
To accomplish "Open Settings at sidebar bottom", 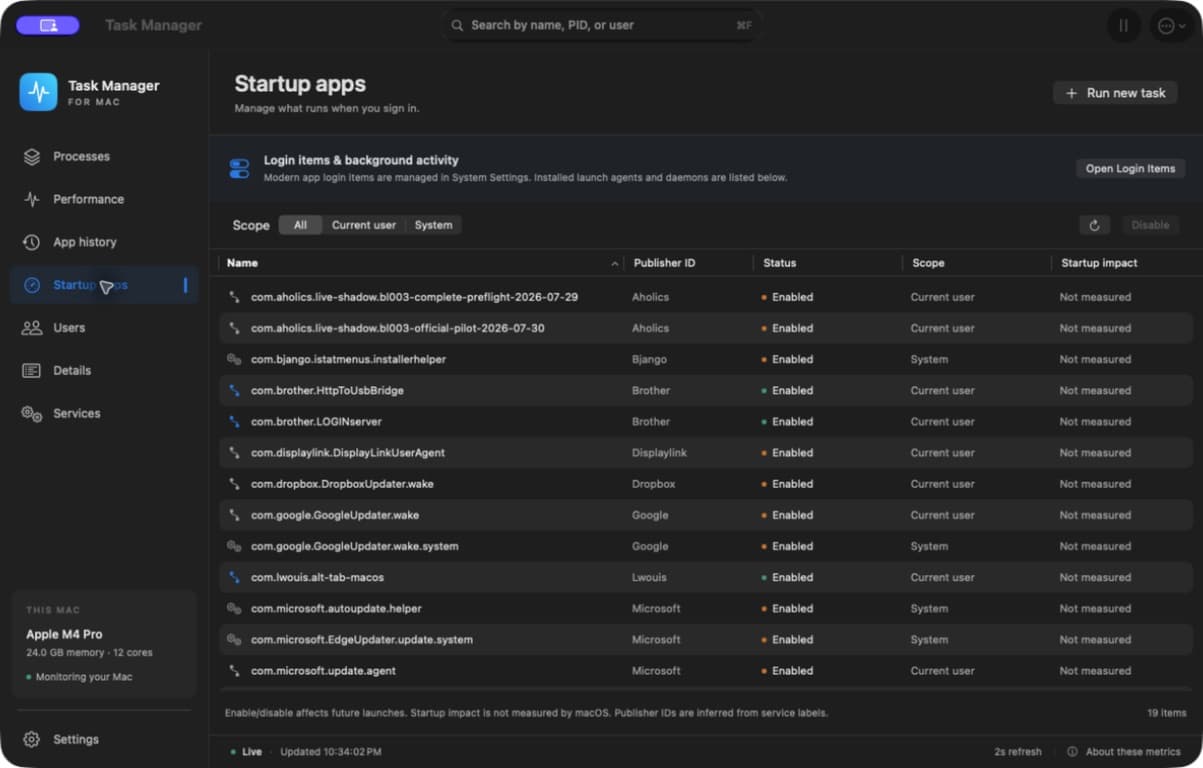I will coord(104,739).
